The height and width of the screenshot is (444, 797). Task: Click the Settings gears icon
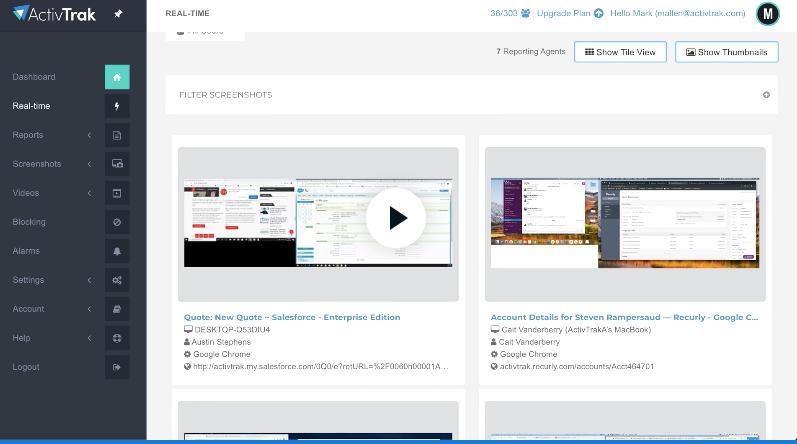click(117, 280)
